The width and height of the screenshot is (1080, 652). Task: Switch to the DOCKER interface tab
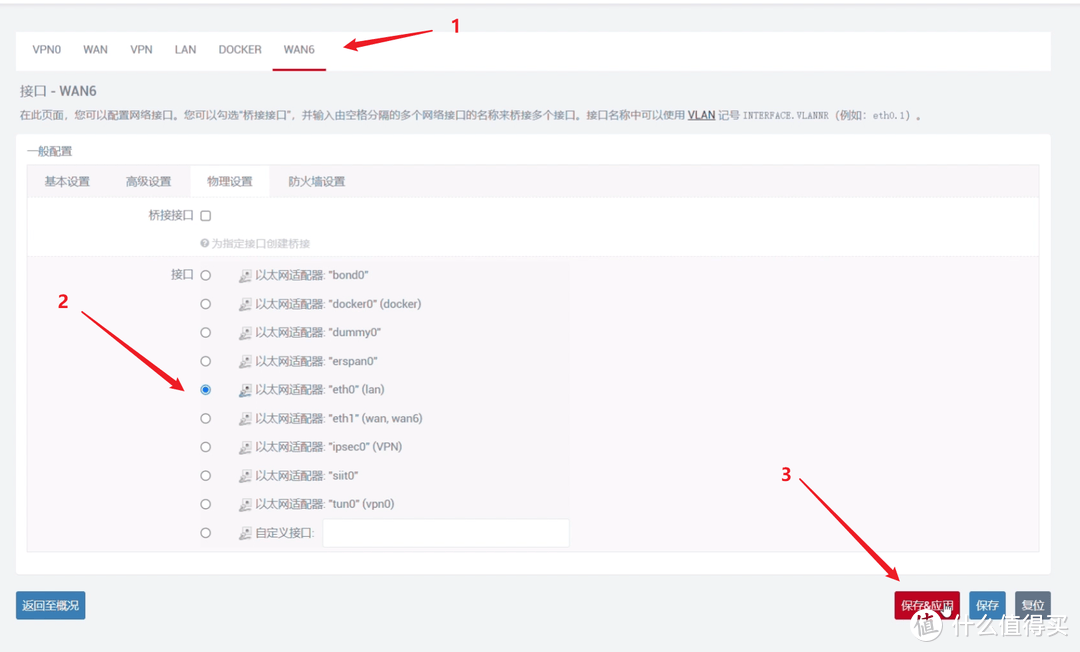coord(240,49)
